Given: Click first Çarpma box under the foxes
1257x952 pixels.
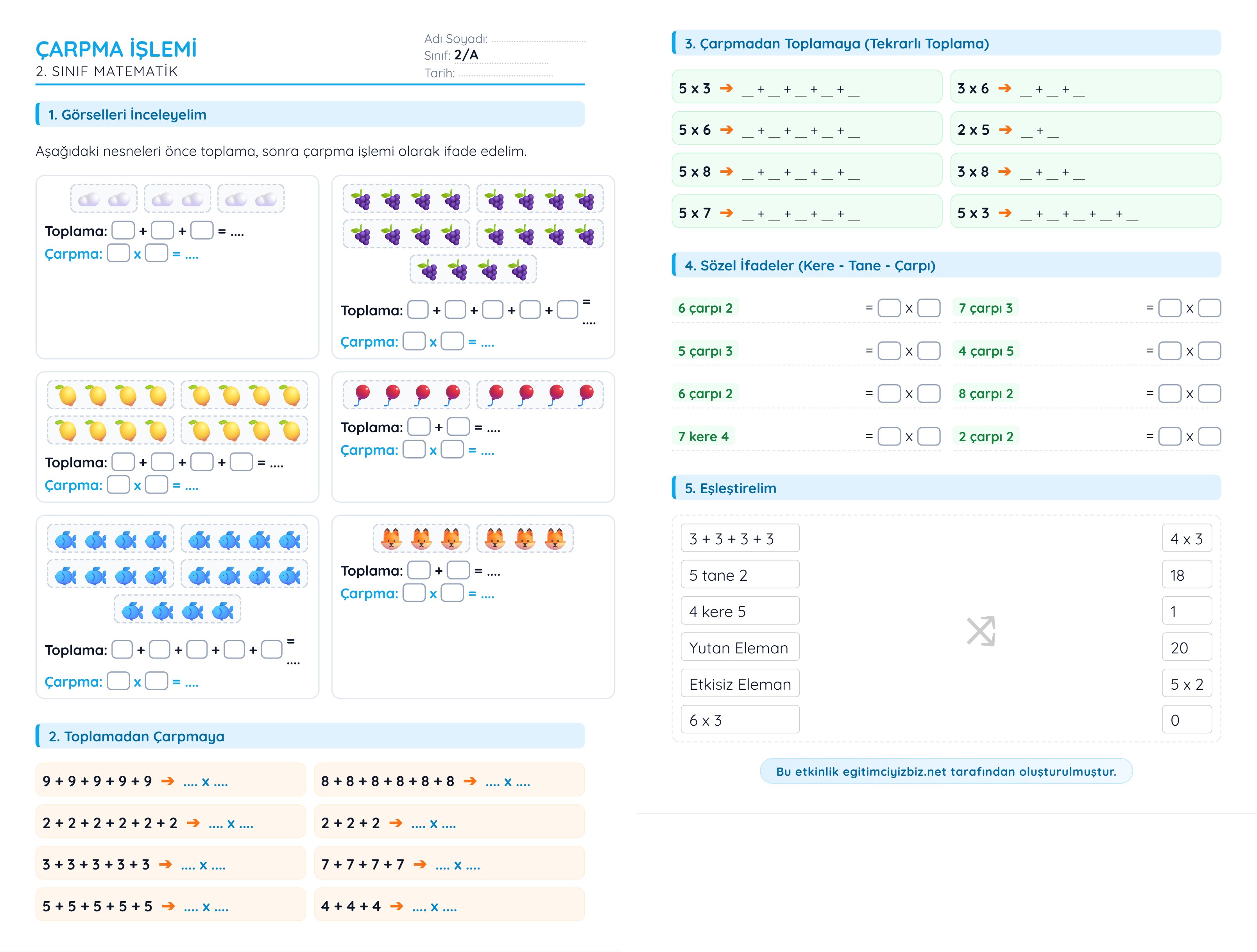Looking at the screenshot, I should [414, 593].
